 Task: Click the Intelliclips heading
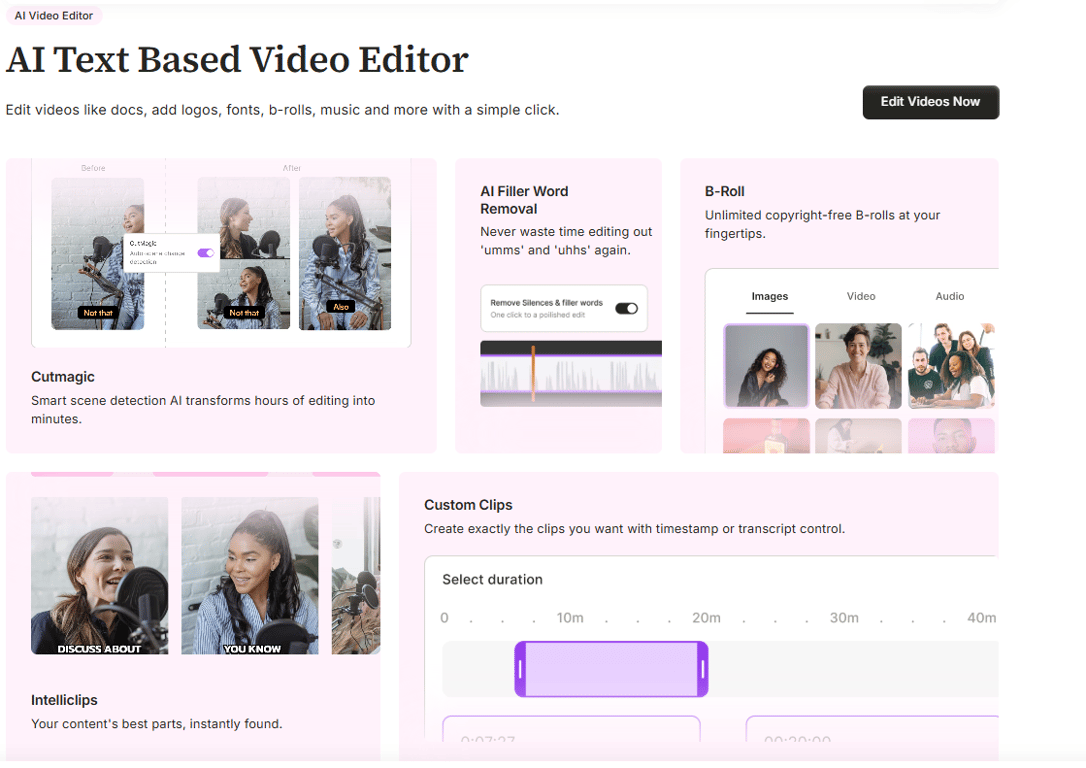(x=64, y=700)
